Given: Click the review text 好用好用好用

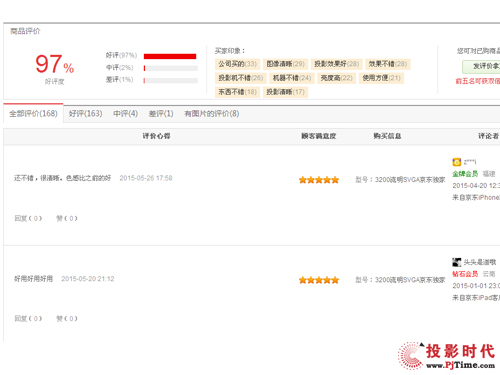Looking at the screenshot, I should point(33,279).
